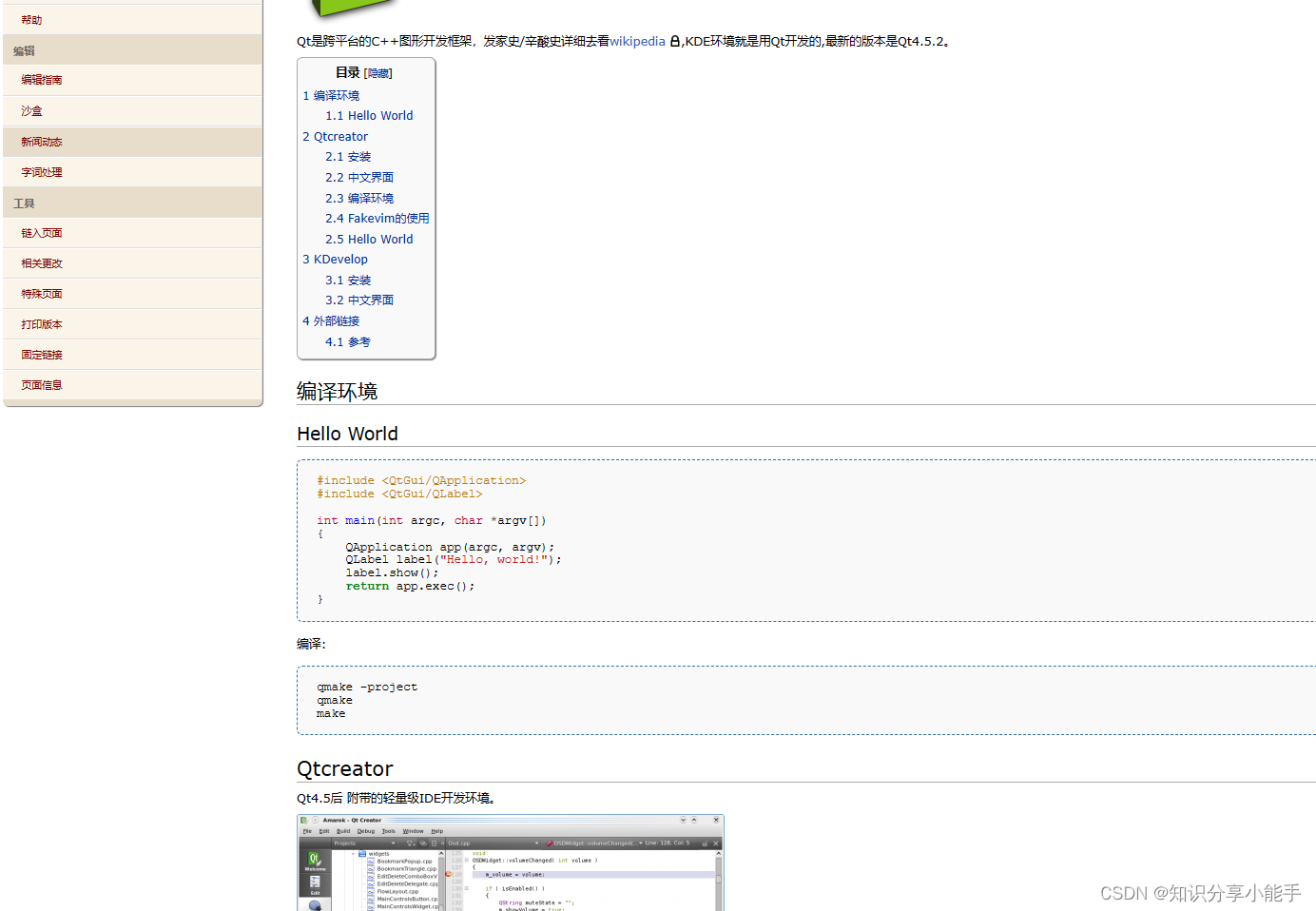Click the Hello World section heading

tap(347, 434)
